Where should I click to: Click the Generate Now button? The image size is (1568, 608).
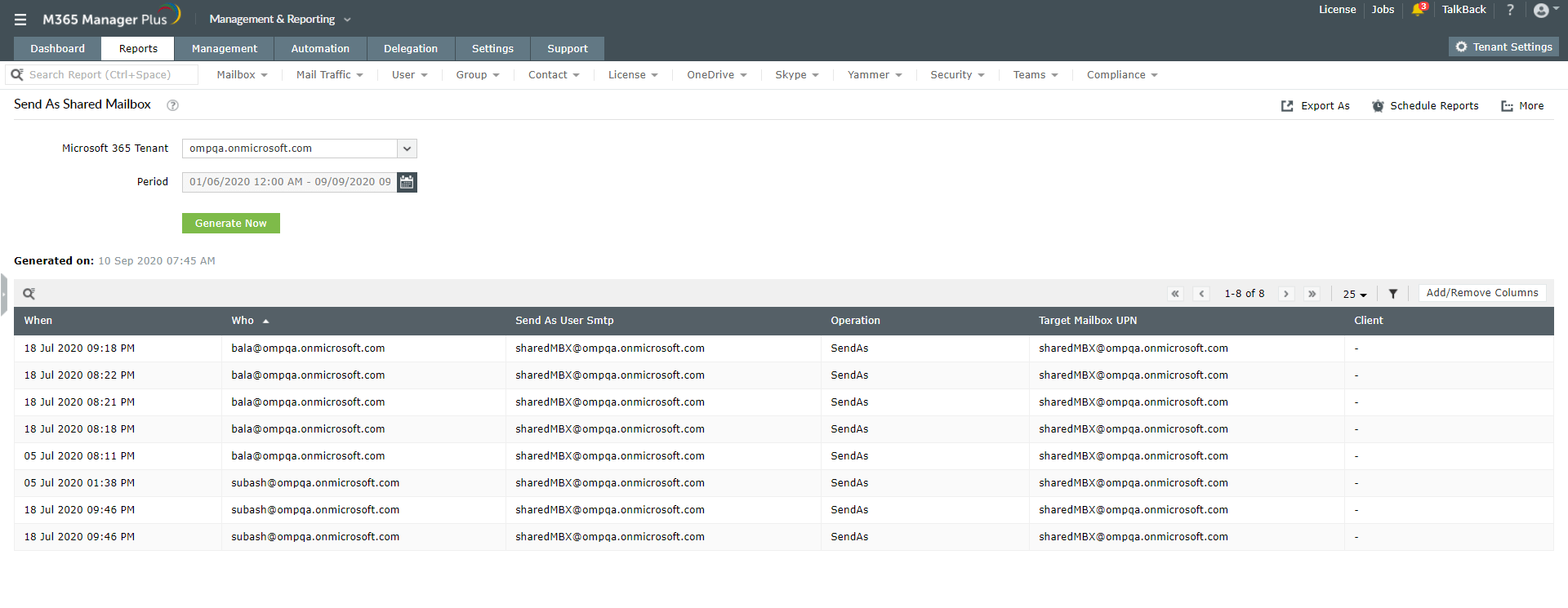230,224
